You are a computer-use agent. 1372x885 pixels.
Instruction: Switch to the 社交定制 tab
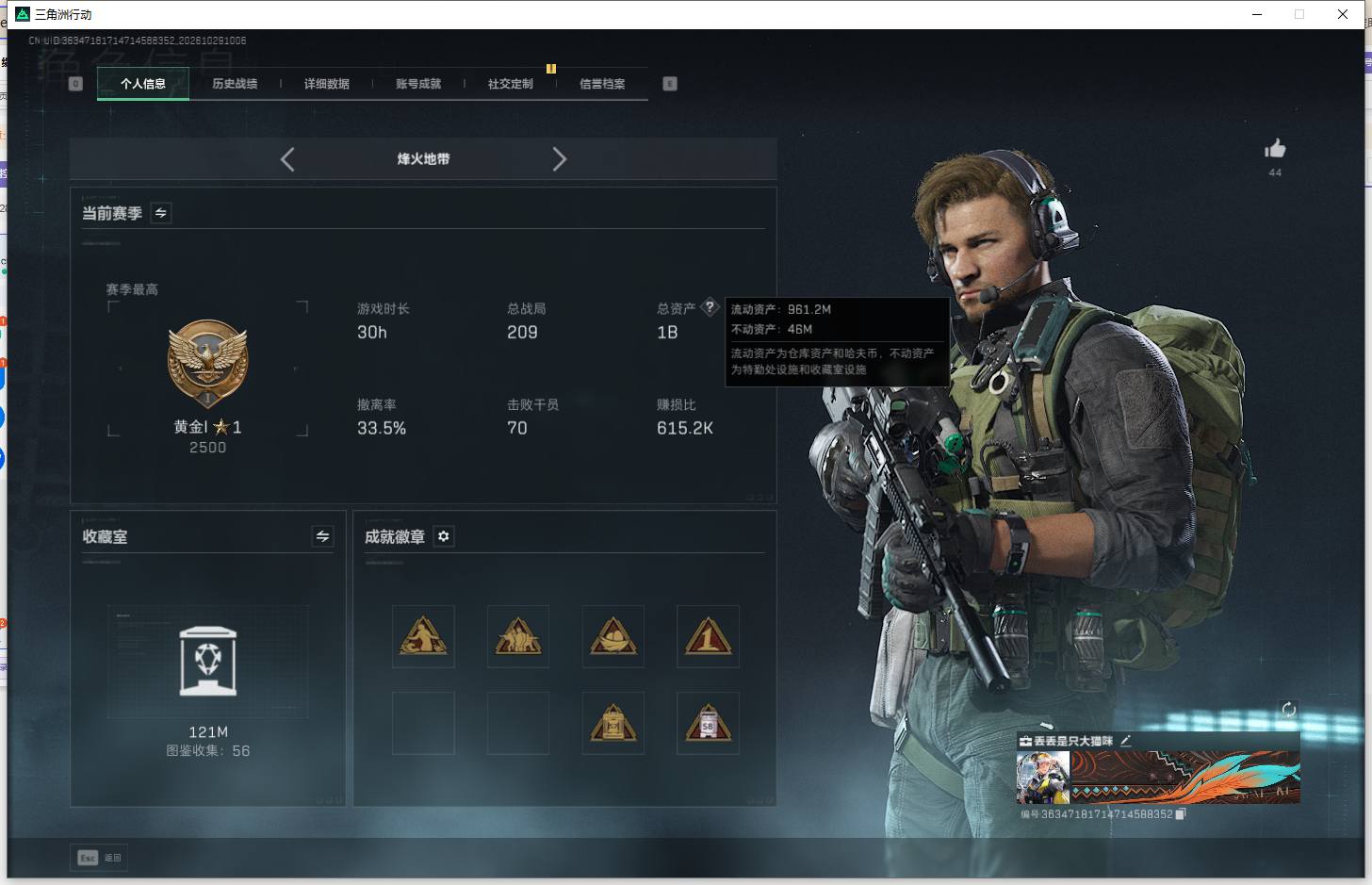tap(511, 84)
